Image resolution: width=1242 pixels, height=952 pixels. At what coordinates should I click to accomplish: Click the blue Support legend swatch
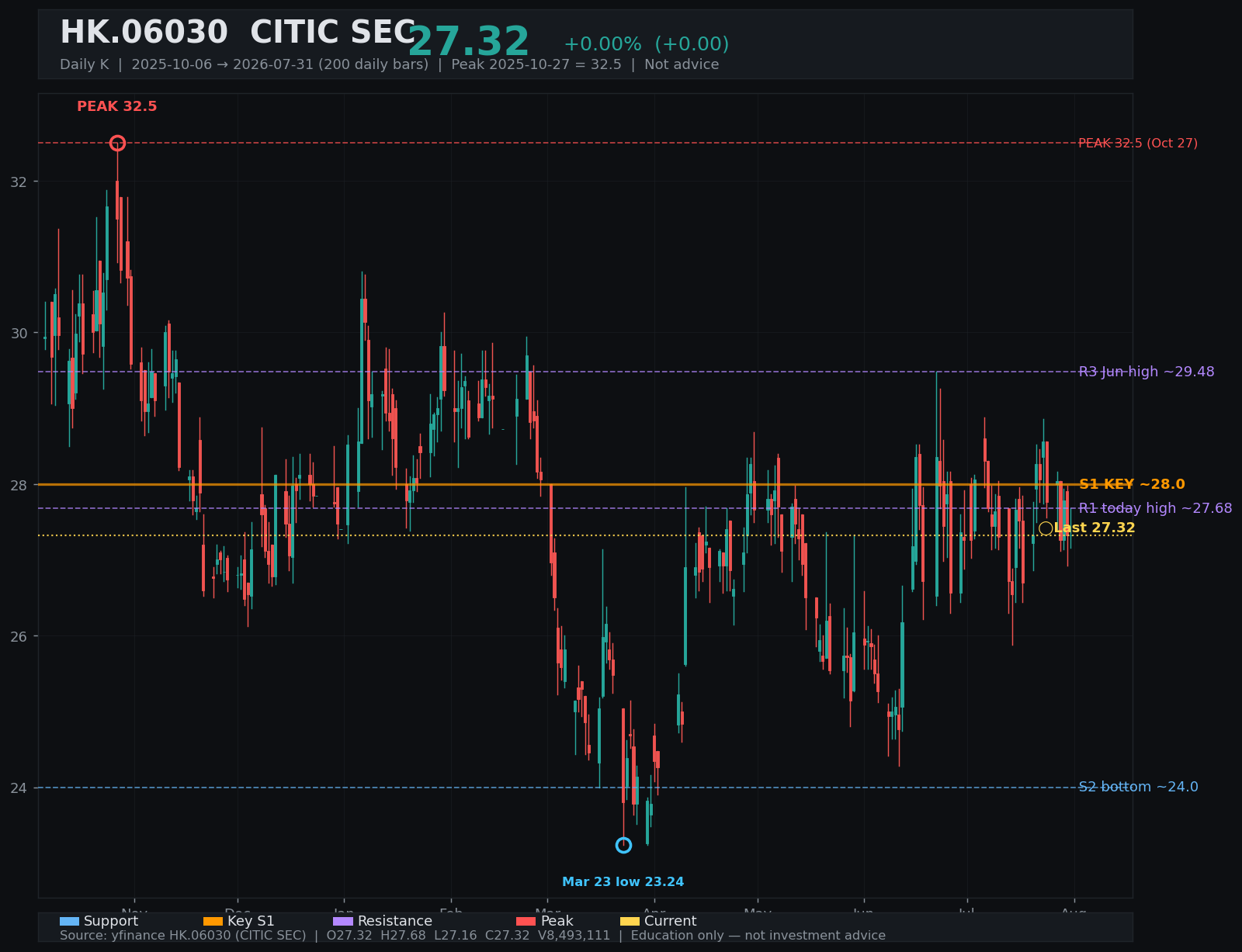[69, 921]
